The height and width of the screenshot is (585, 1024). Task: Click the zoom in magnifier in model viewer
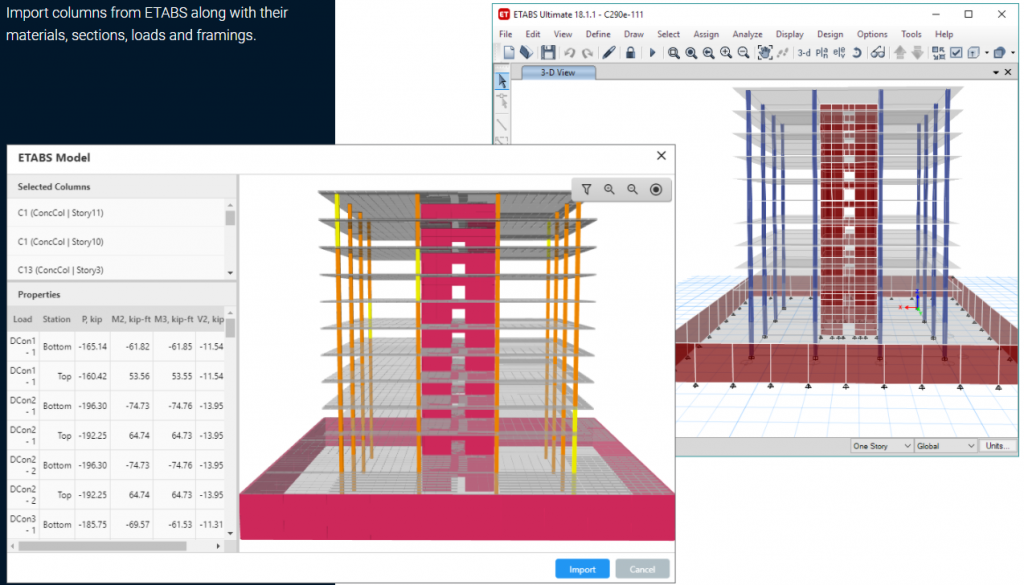(x=609, y=189)
